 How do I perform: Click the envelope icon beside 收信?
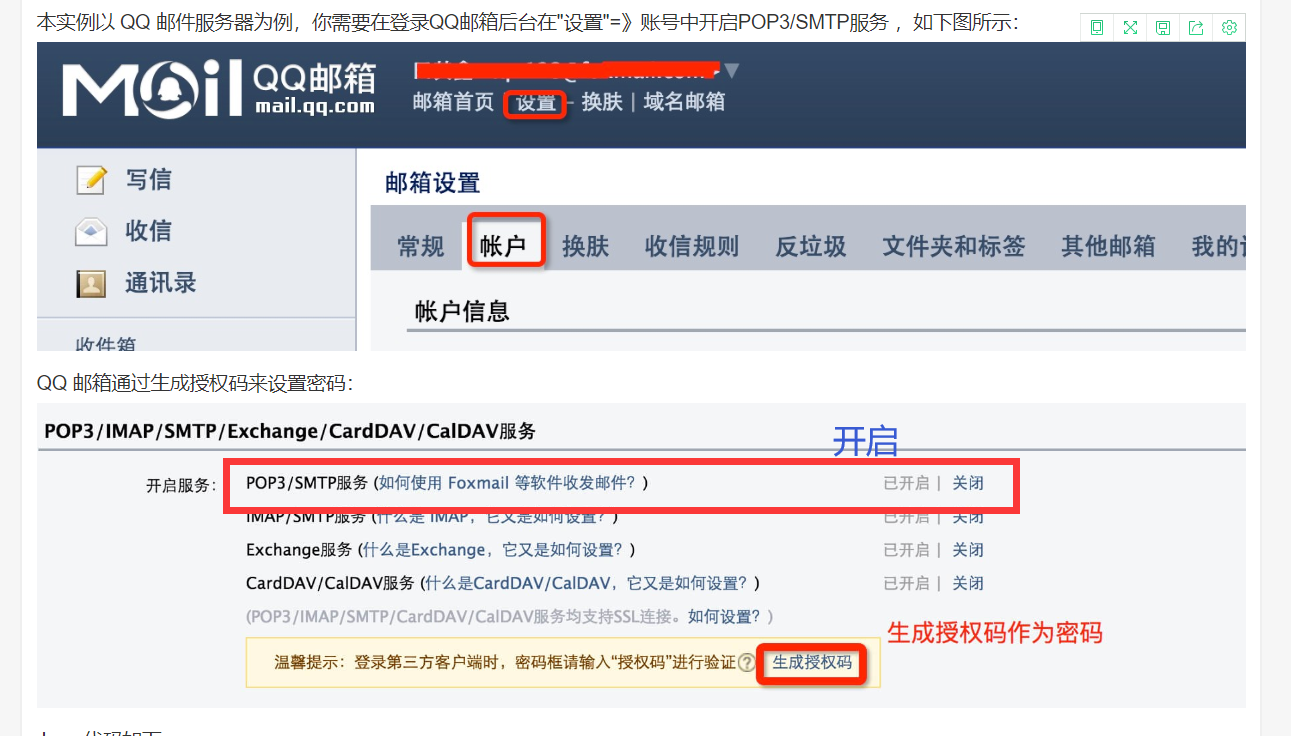coord(92,232)
